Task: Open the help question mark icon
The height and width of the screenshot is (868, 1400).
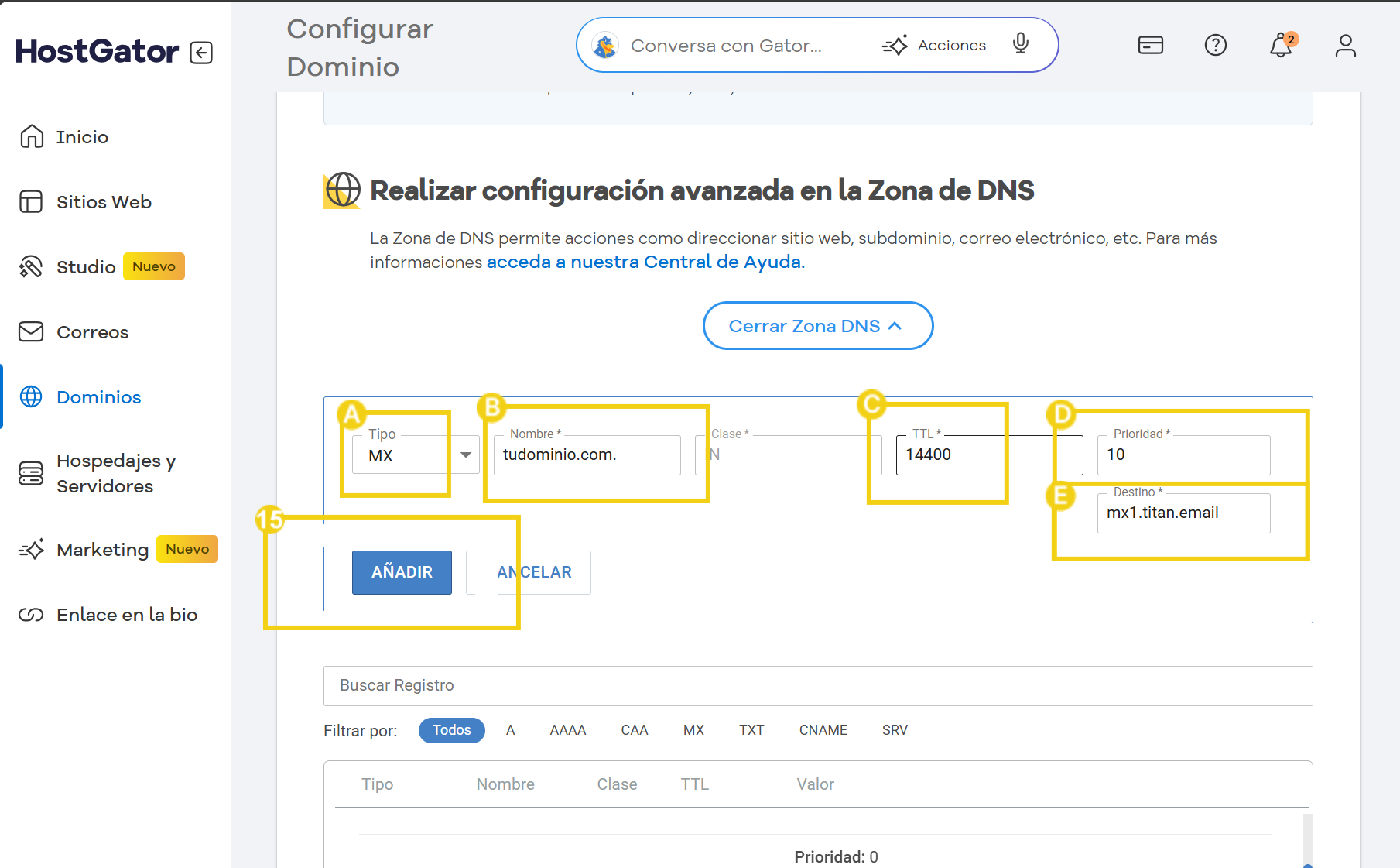Action: point(1215,46)
